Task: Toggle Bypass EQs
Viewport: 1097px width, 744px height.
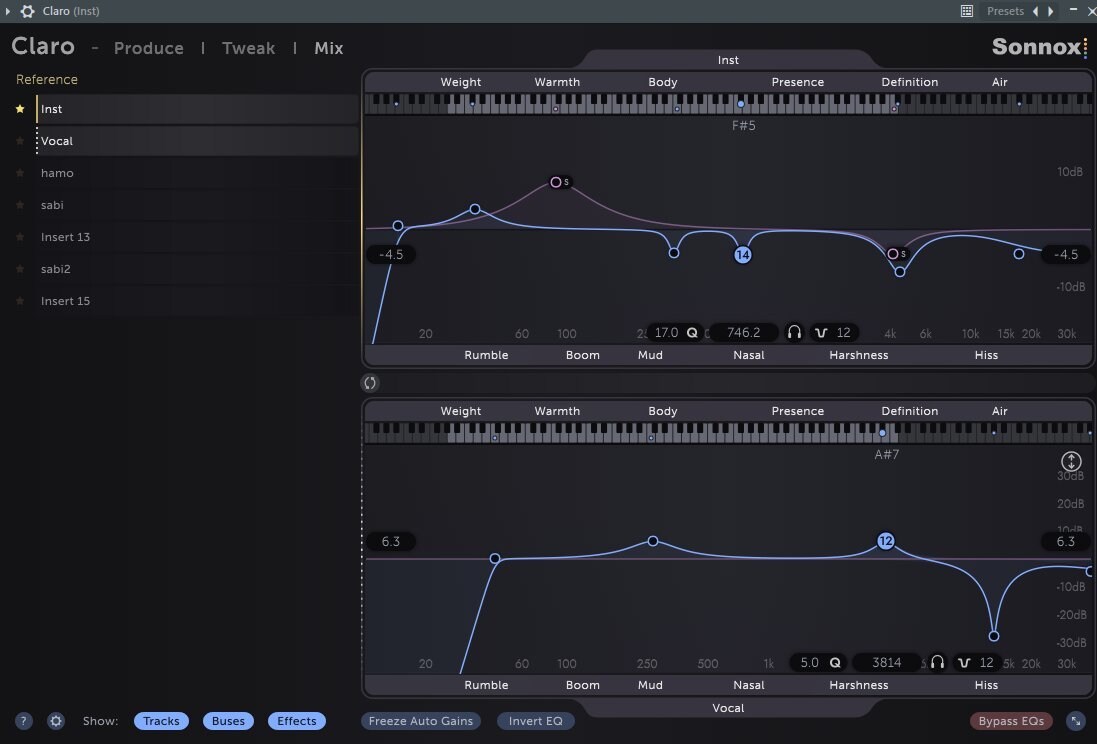Action: coord(1011,721)
